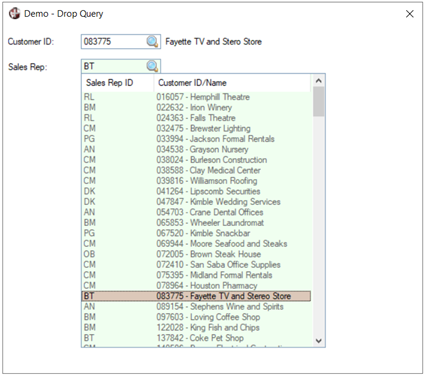Pick 047847 - Kimble Wedding Services row
The width and height of the screenshot is (426, 378).
click(x=196, y=202)
